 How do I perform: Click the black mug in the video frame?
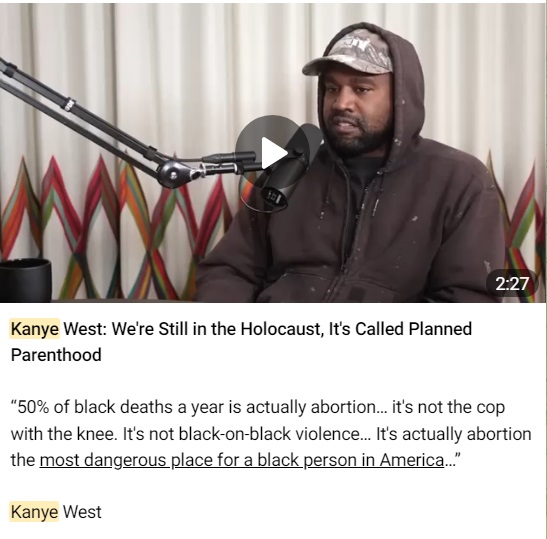[x=25, y=279]
